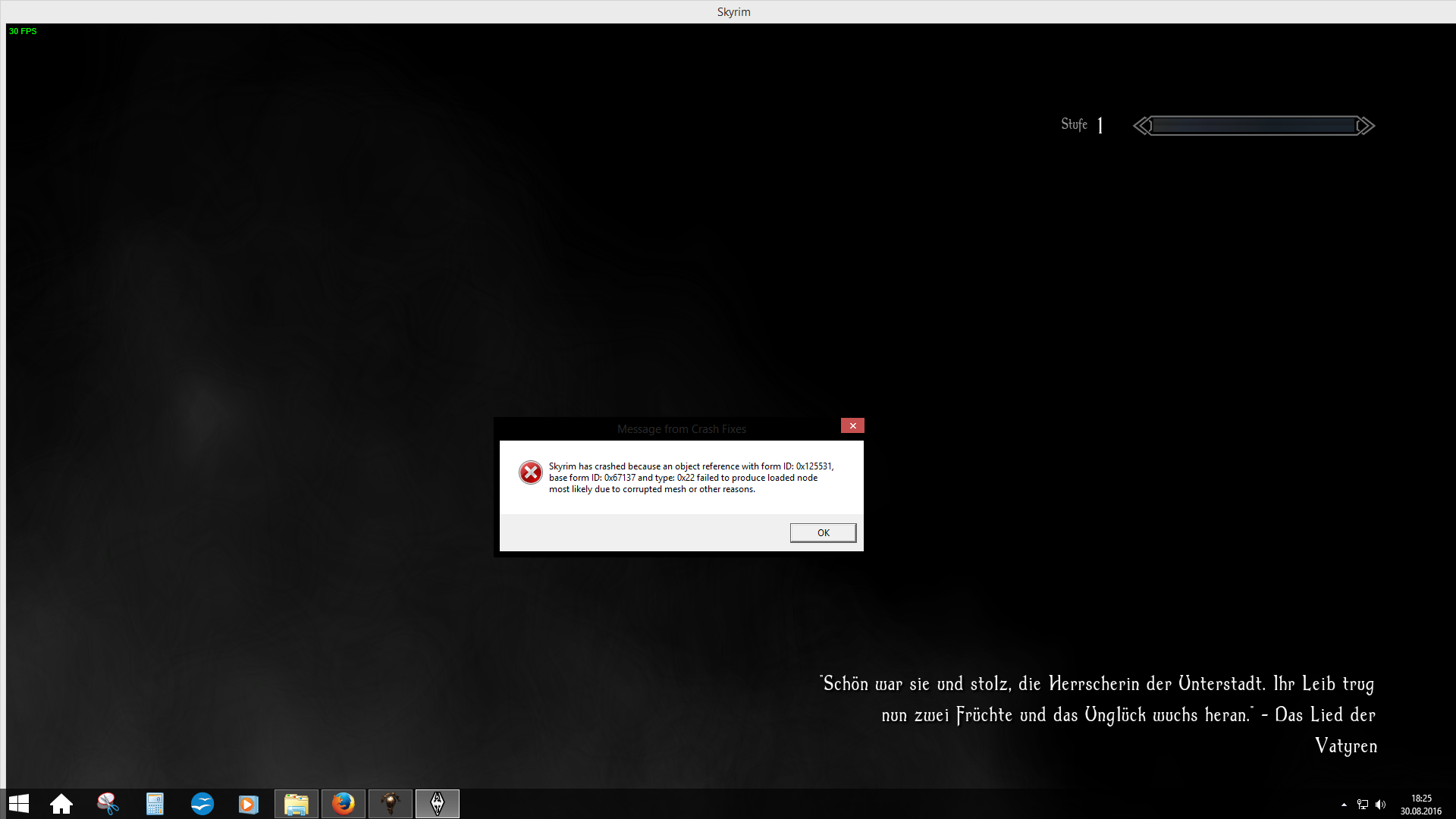Switch to the Firefox window

tap(343, 804)
